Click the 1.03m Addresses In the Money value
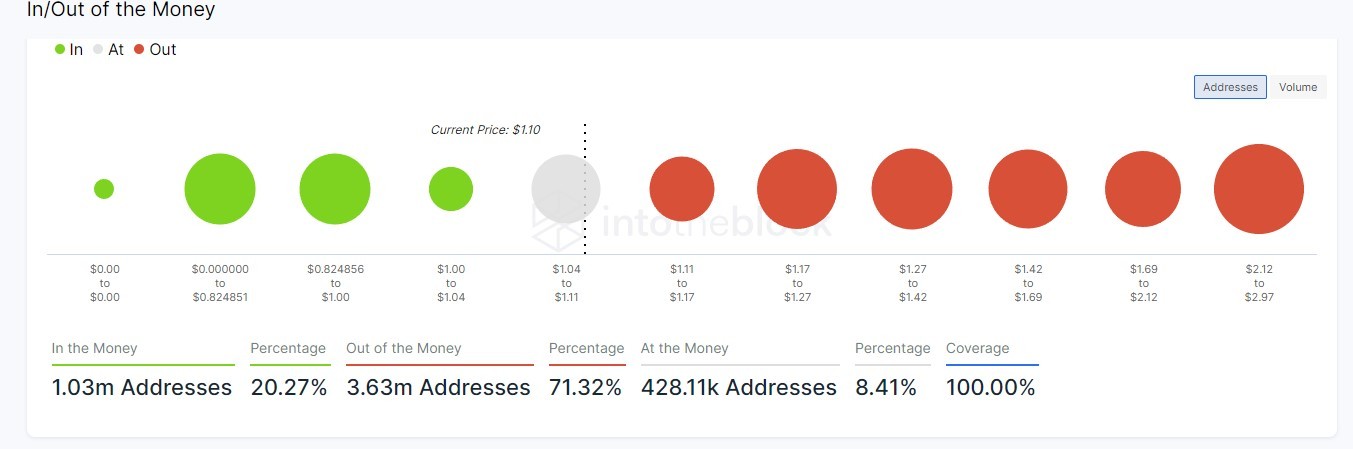 (x=142, y=388)
